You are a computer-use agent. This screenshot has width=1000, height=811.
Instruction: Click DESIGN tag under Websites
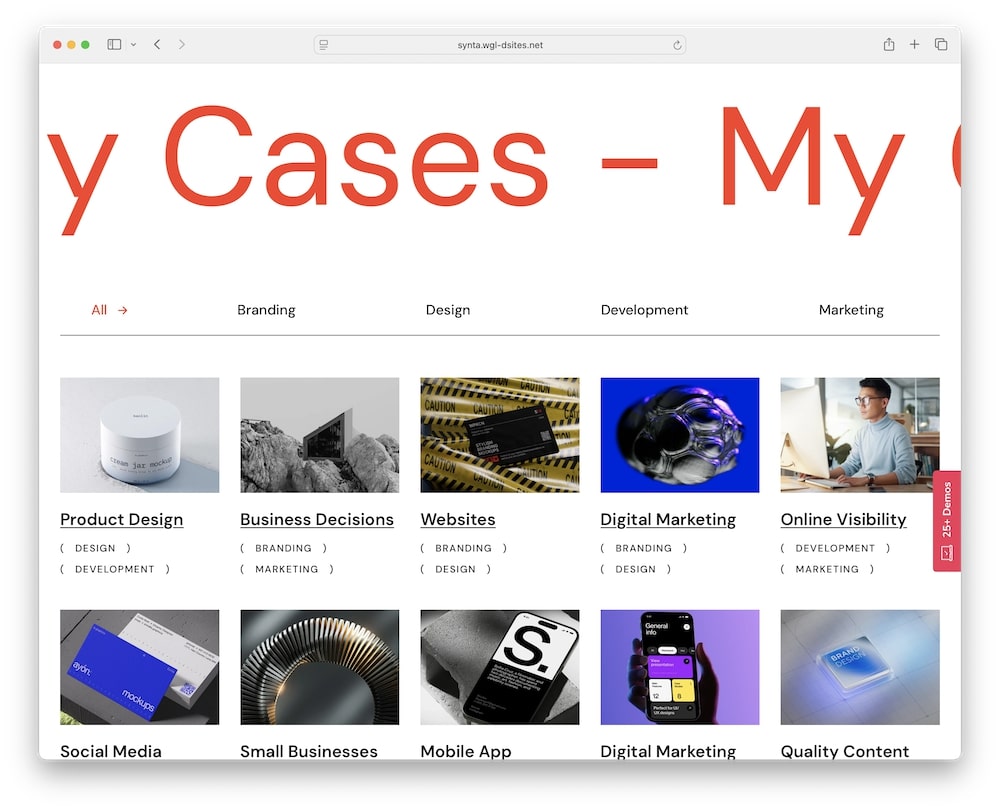(x=455, y=569)
